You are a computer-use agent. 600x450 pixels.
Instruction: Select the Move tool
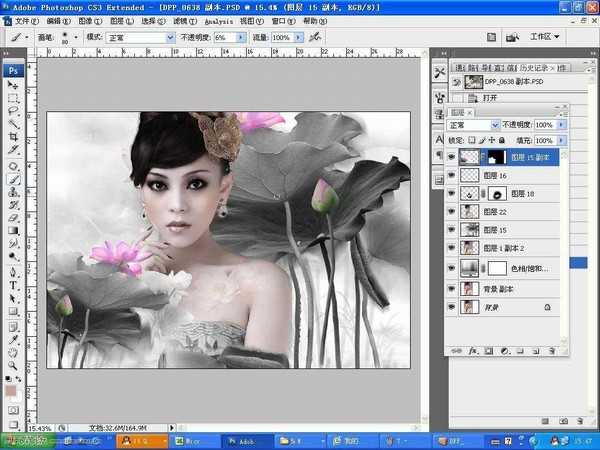pos(13,85)
